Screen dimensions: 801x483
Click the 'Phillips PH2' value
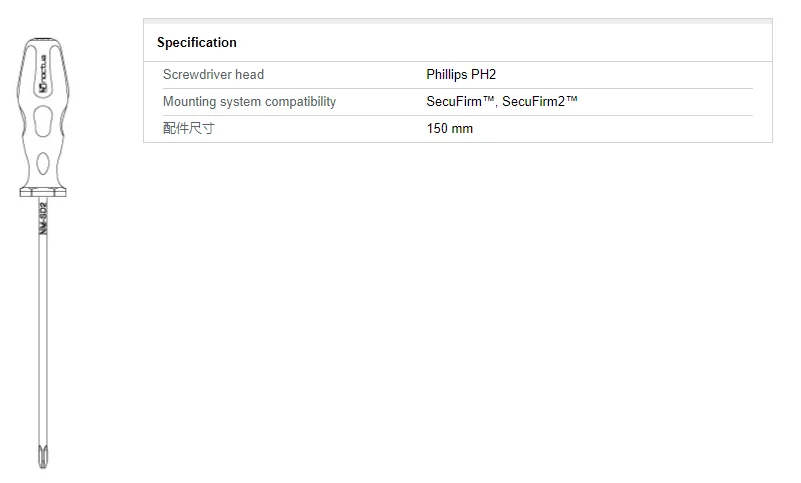(x=461, y=75)
